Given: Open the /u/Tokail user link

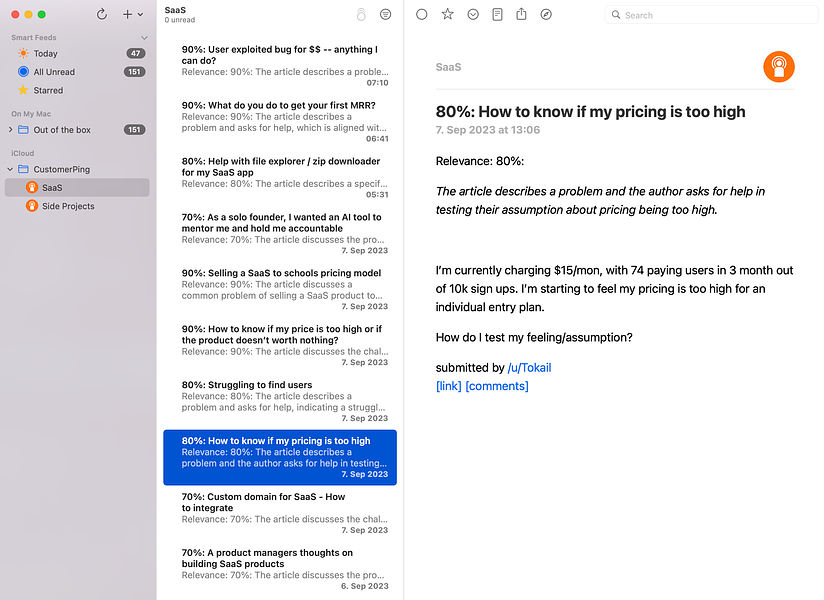Looking at the screenshot, I should [x=529, y=368].
